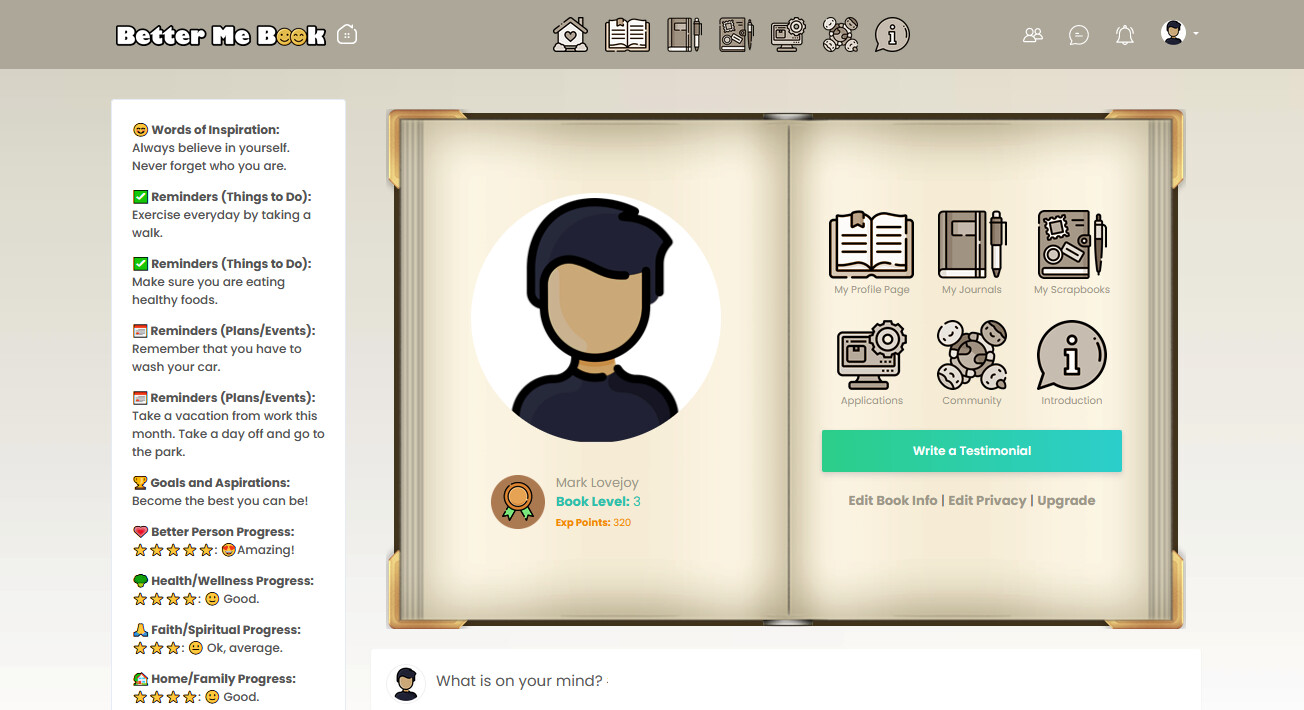
Task: Open the community faces icon in navbar
Action: [x=840, y=34]
